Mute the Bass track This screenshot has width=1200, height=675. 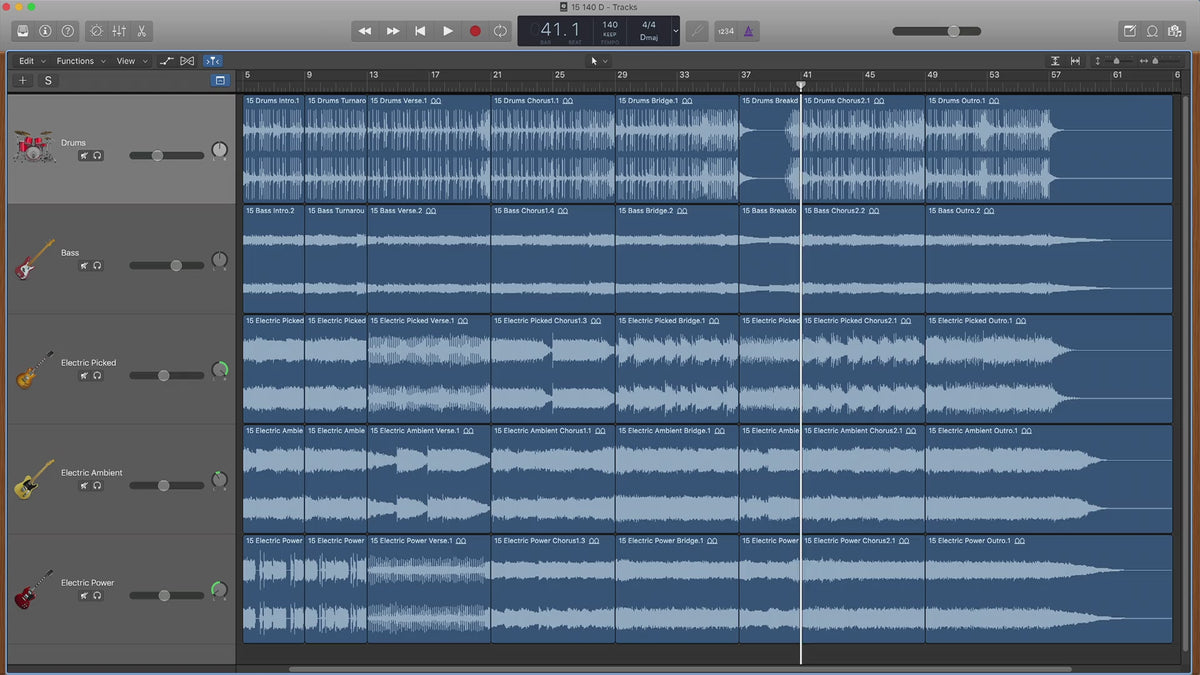[85, 266]
